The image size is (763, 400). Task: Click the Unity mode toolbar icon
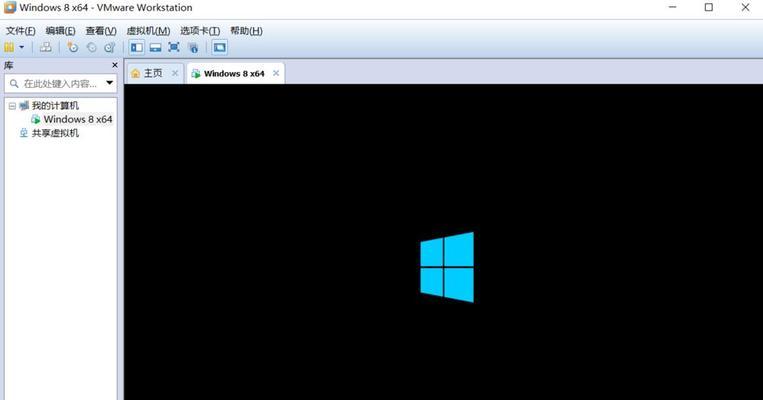click(x=193, y=47)
